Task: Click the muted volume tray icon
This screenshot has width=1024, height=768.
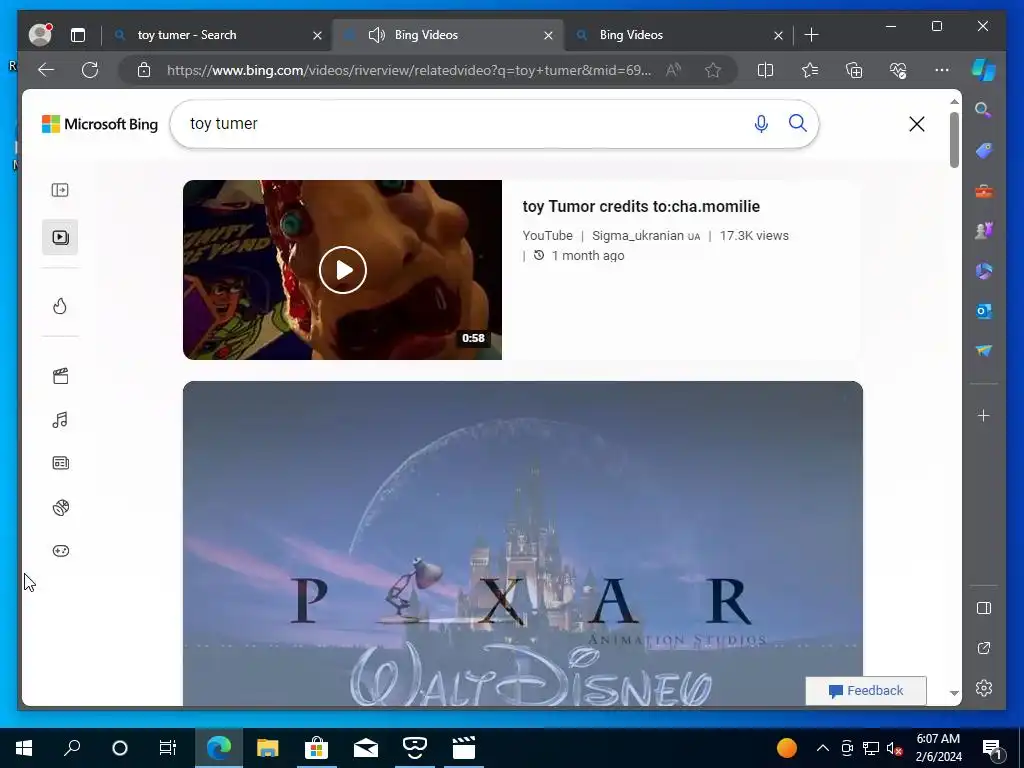Action: pos(894,748)
